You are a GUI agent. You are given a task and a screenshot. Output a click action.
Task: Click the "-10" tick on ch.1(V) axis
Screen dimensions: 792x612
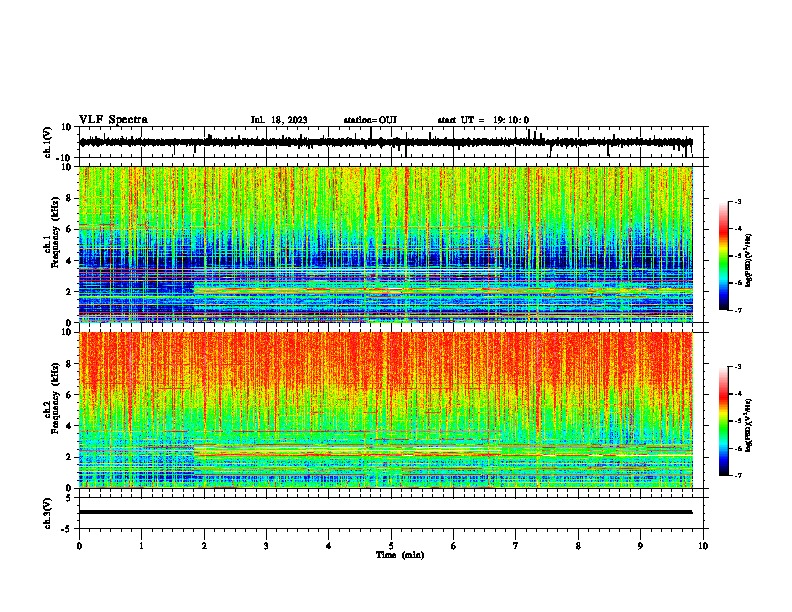65,158
